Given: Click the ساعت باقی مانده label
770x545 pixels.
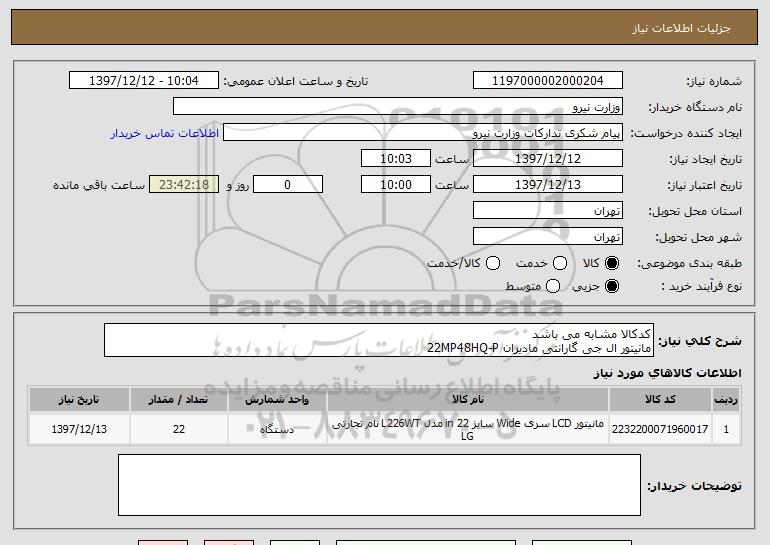Looking at the screenshot, I should 99,185.
